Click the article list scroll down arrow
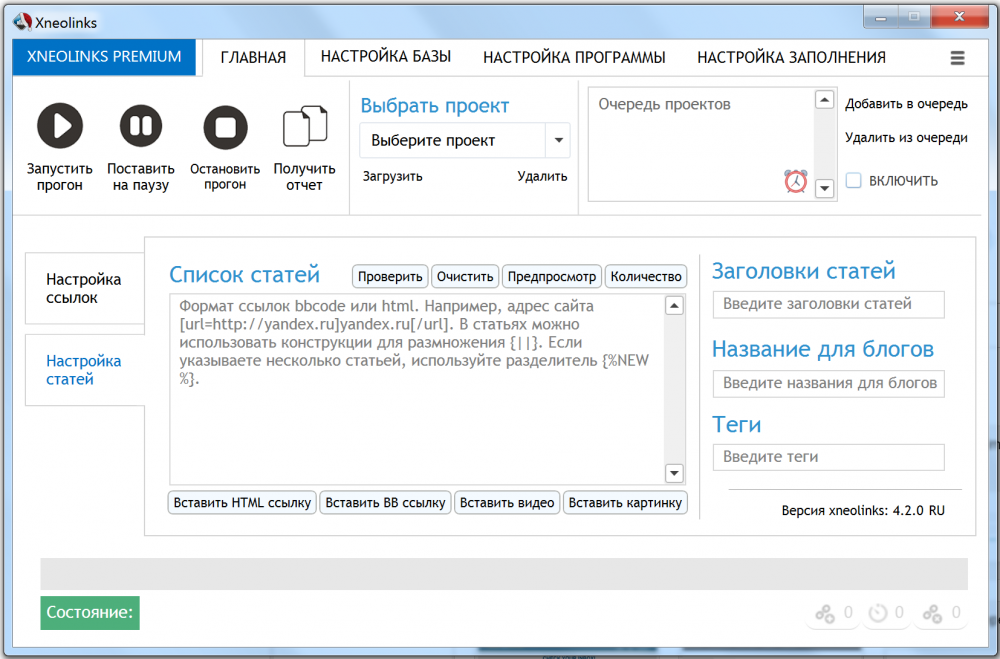The width and height of the screenshot is (1000, 659). [x=674, y=473]
